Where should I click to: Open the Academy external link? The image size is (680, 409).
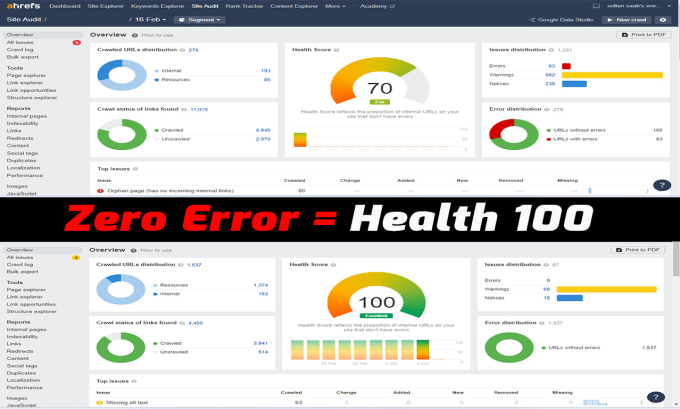pyautogui.click(x=377, y=6)
